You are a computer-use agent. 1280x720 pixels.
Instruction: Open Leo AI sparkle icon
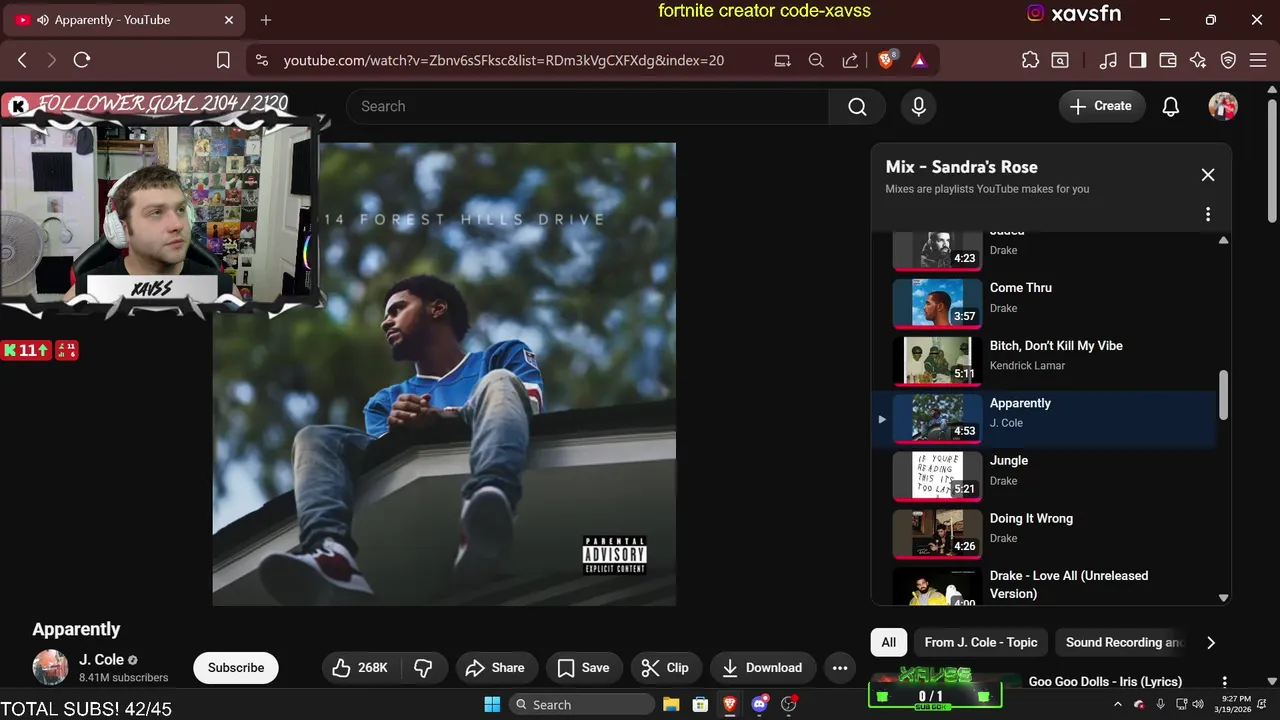coord(1198,60)
